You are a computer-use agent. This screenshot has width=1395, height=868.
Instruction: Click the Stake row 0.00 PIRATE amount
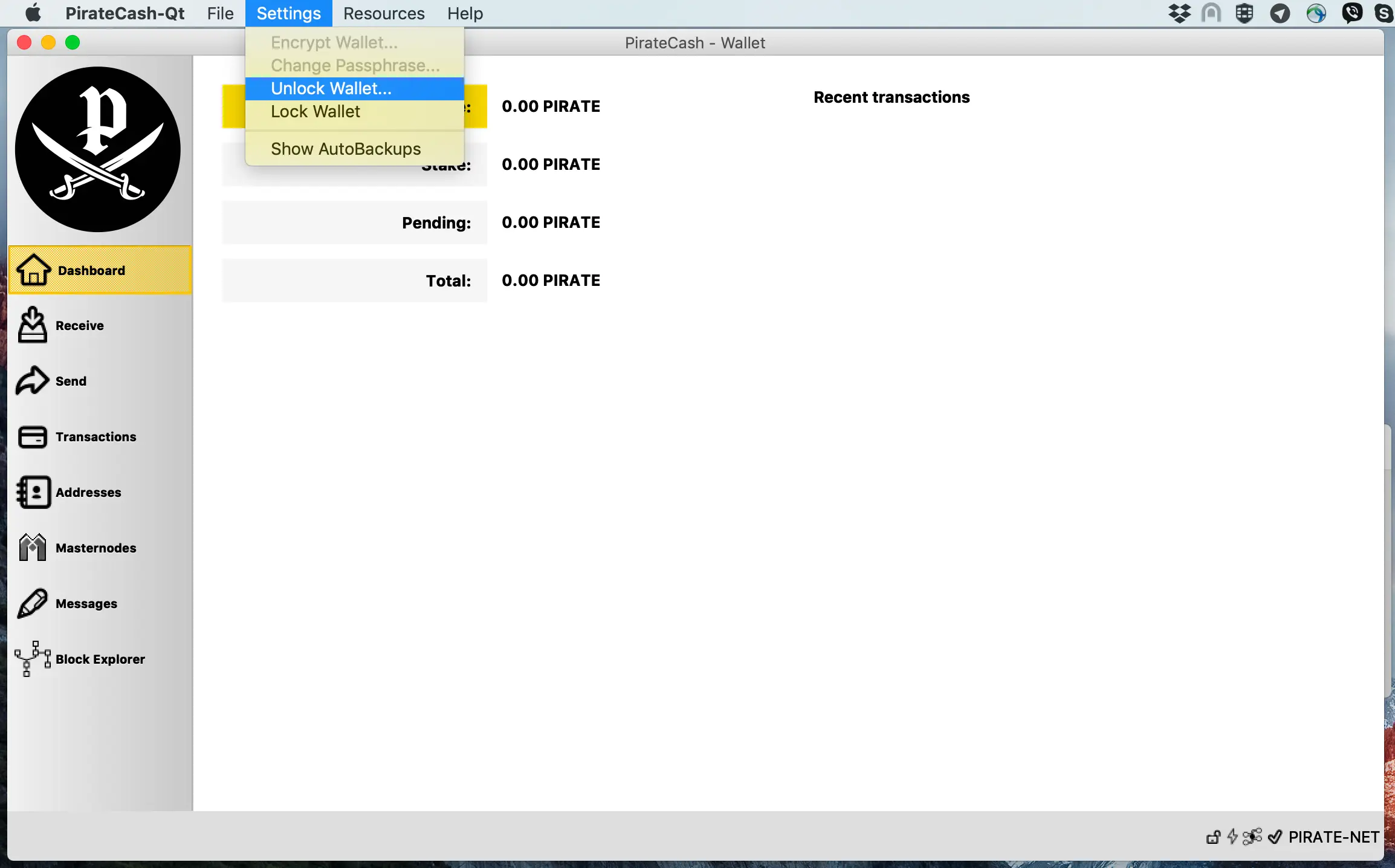pos(551,164)
